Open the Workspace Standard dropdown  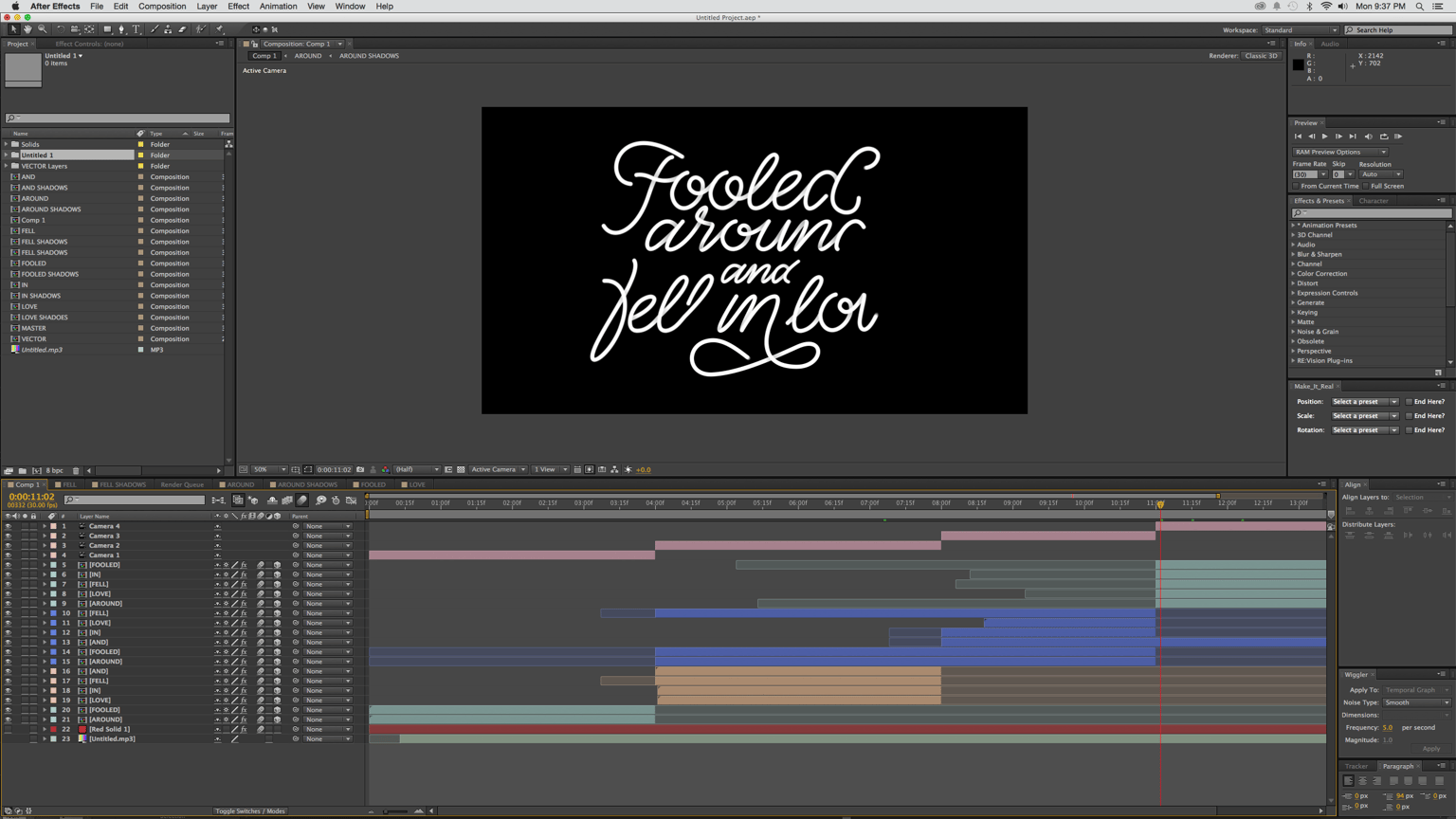pyautogui.click(x=1300, y=30)
